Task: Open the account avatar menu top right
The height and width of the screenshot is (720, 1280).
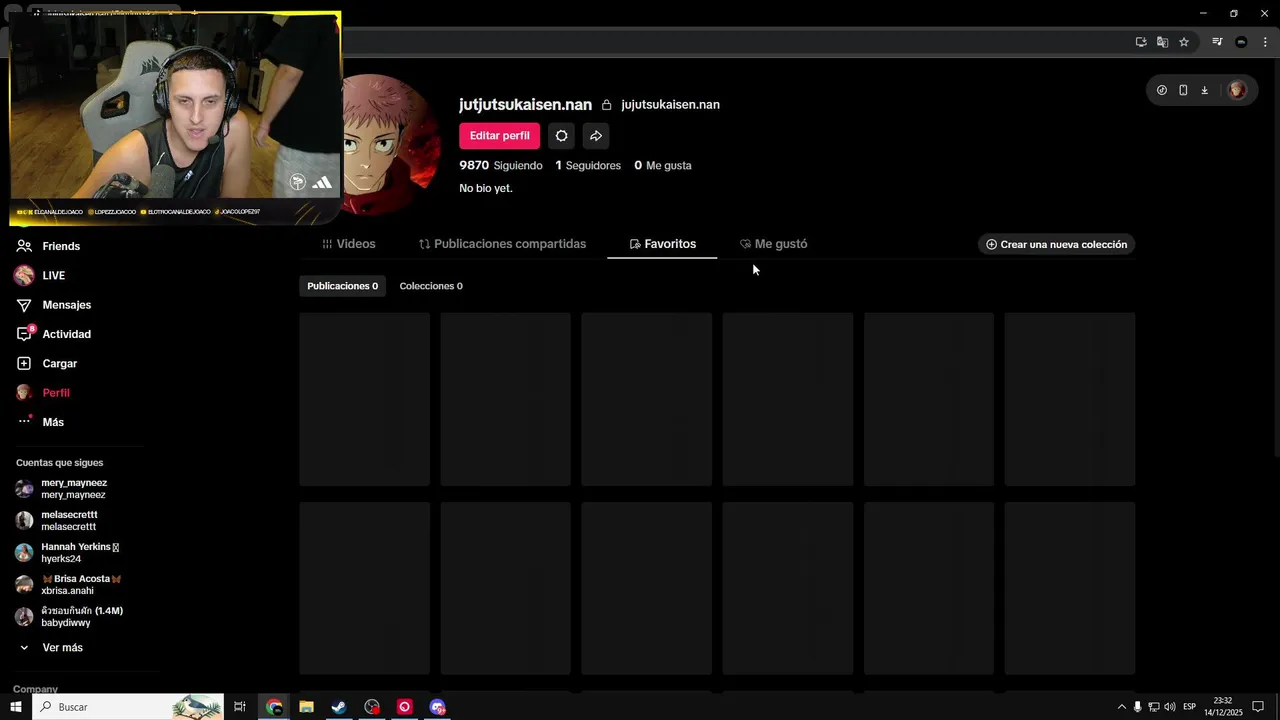Action: coord(1237,90)
